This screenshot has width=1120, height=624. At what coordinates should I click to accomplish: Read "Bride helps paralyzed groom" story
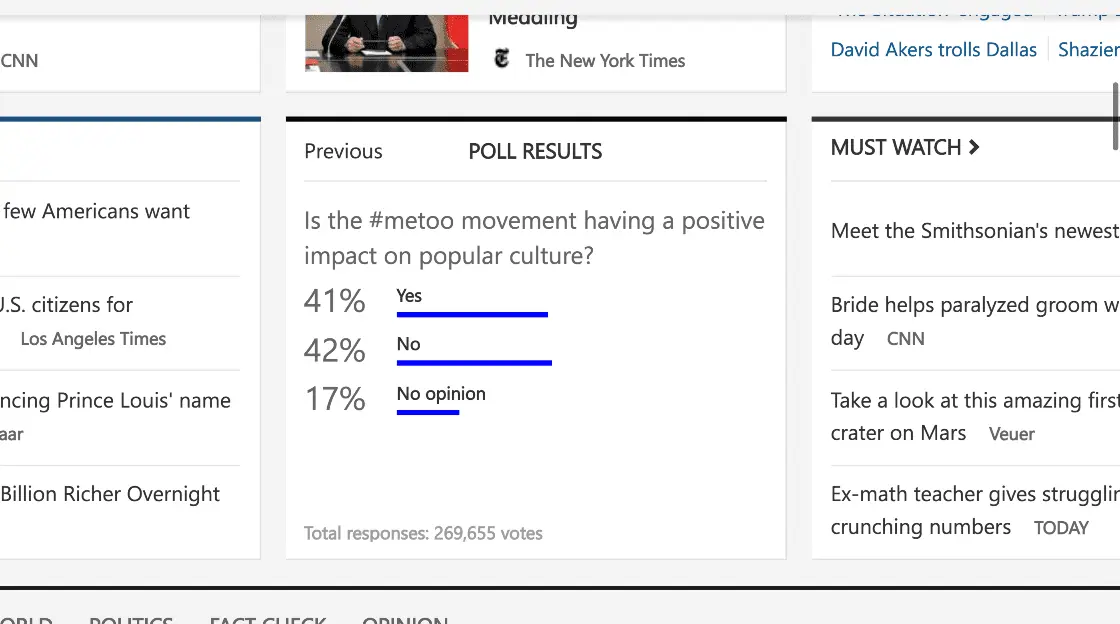(x=974, y=305)
